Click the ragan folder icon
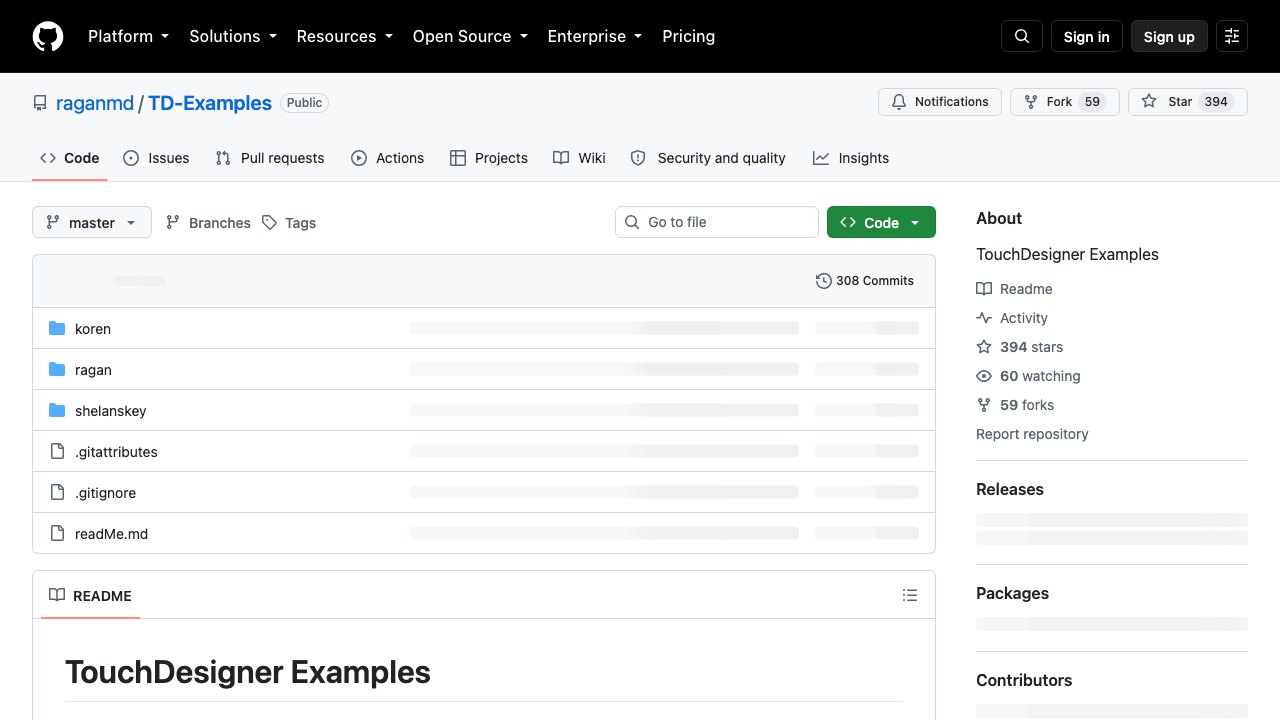 (57, 370)
